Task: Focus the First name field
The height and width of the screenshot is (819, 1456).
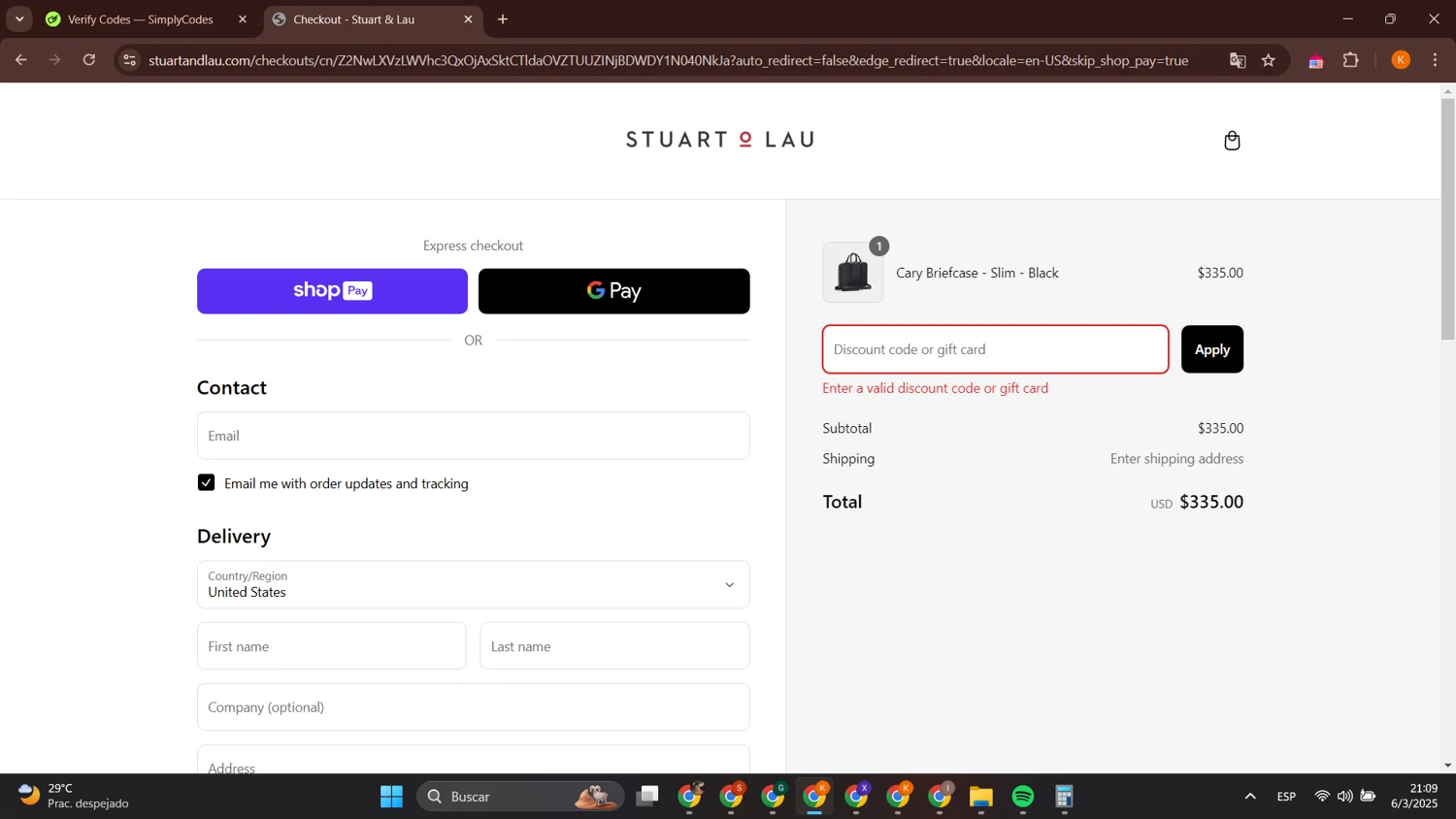Action: coord(332,646)
